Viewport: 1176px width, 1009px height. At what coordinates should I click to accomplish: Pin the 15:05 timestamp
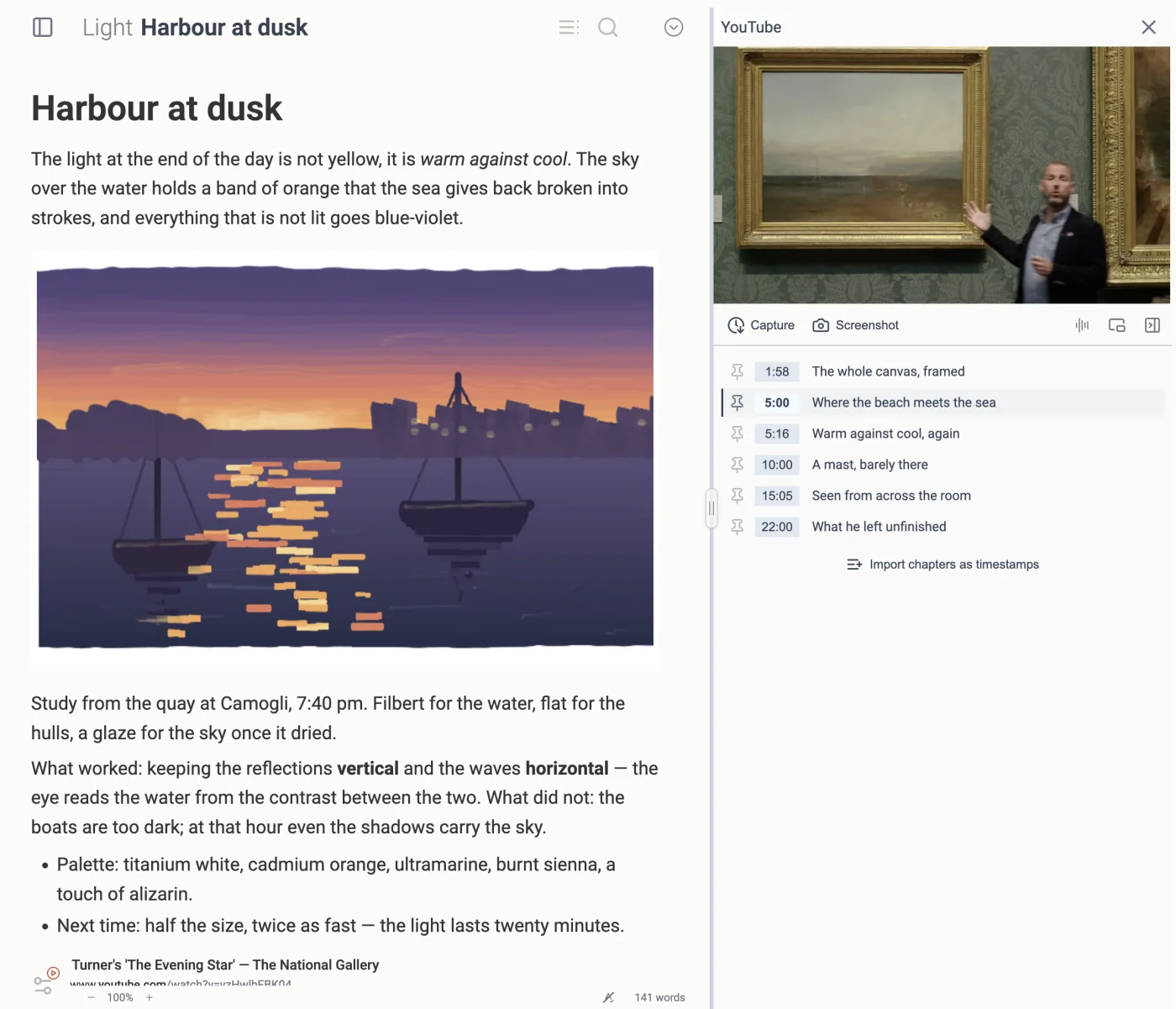(737, 496)
